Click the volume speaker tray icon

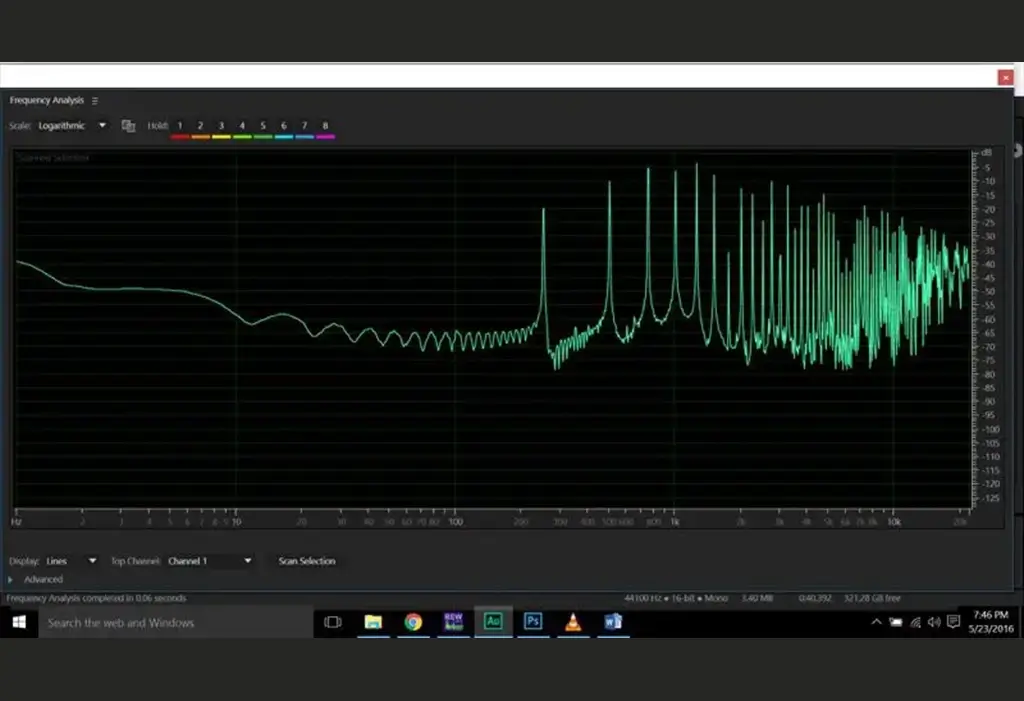click(934, 622)
